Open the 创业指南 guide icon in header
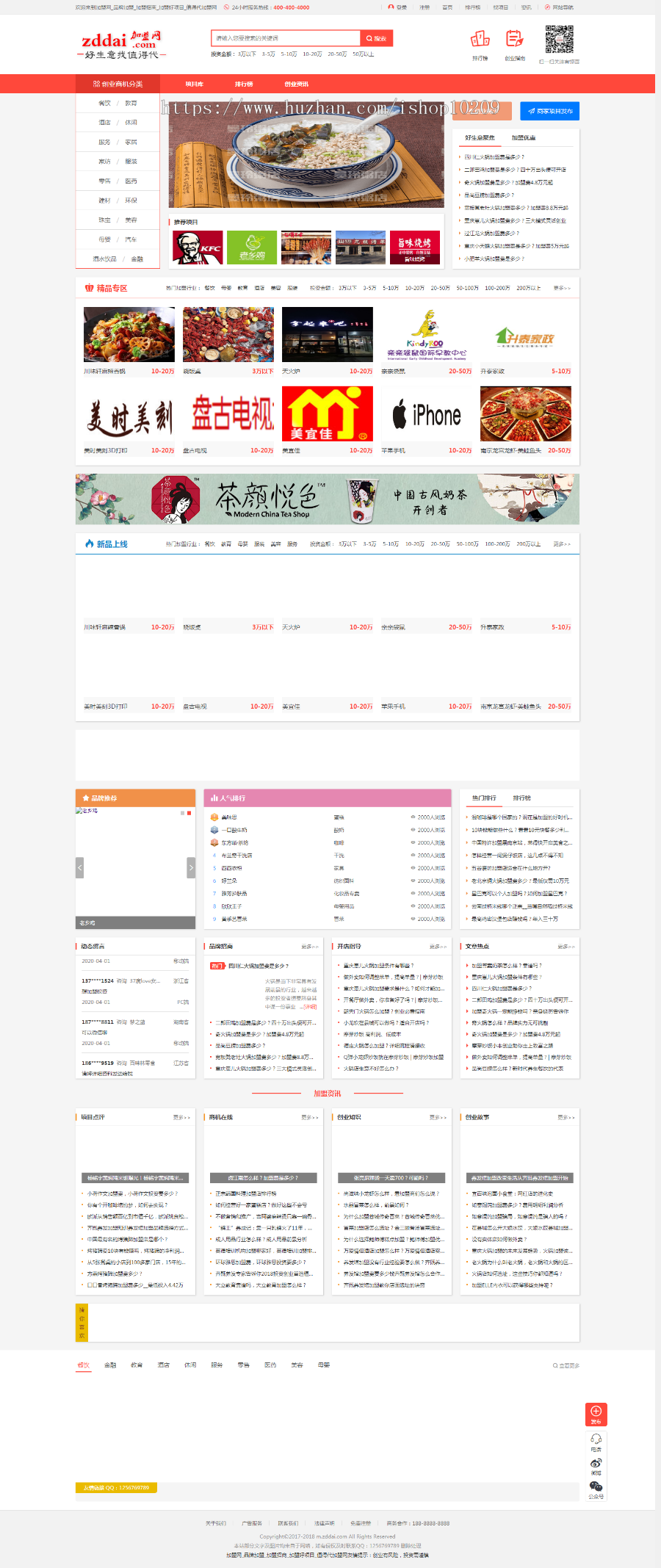Screen dimensions: 661x1568 point(514,40)
